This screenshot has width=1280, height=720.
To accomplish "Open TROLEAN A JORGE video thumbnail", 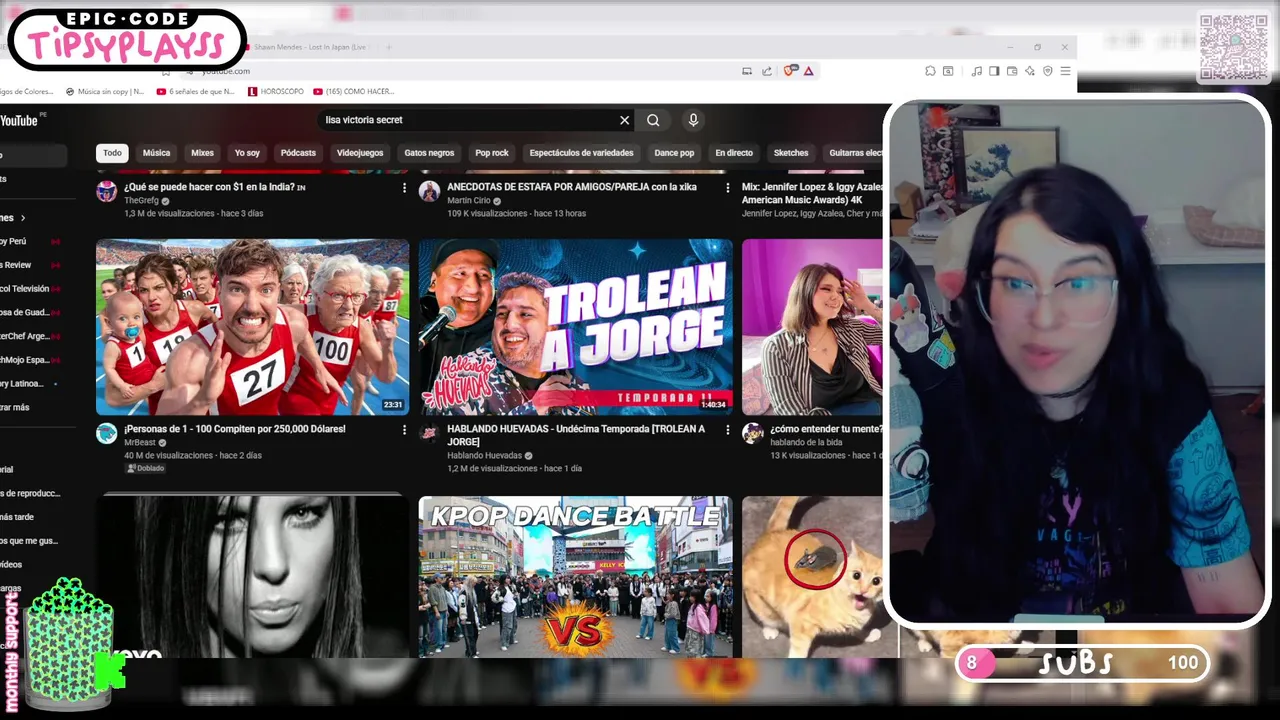I will [576, 327].
